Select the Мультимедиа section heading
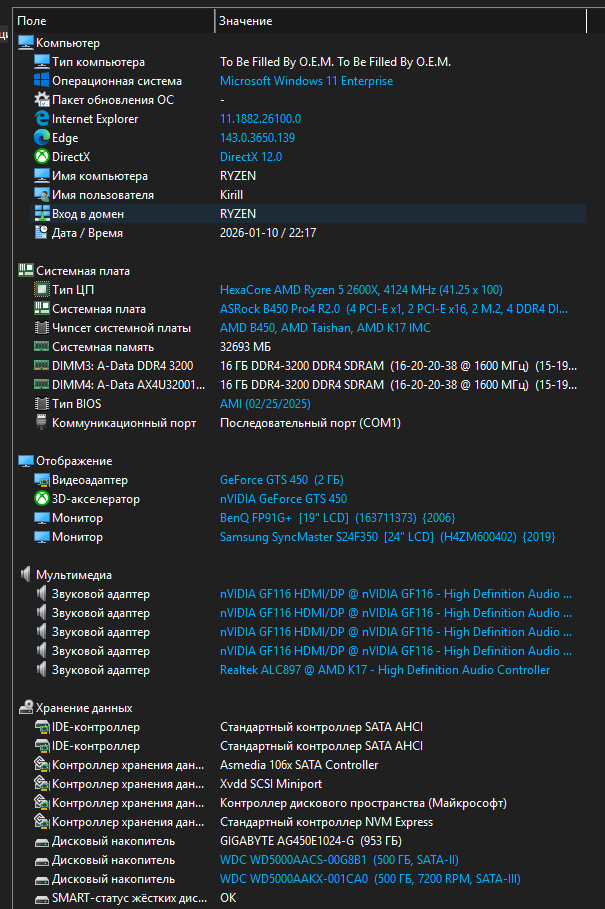This screenshot has width=605, height=909. [74, 575]
